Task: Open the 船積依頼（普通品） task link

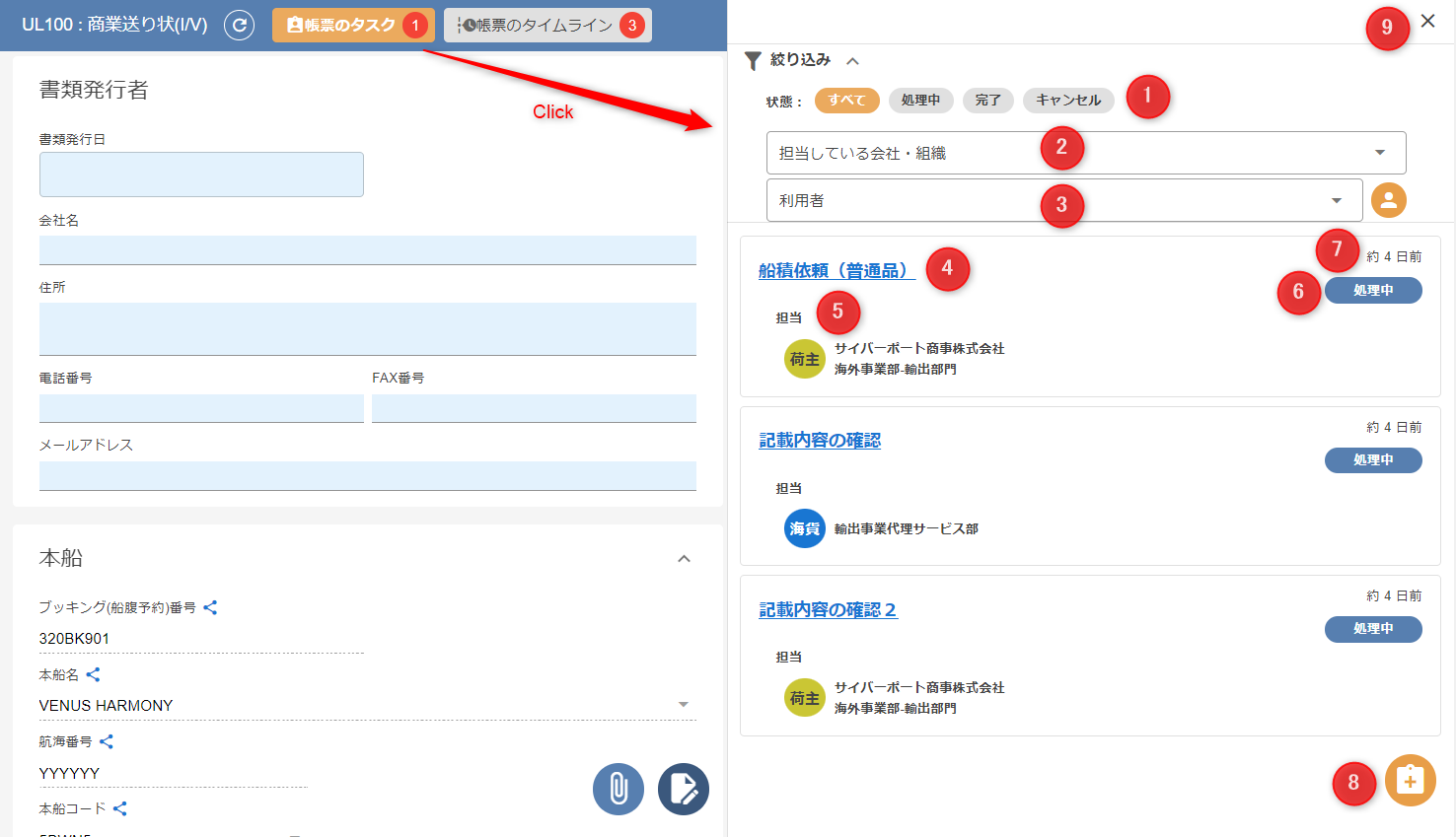Action: [836, 270]
